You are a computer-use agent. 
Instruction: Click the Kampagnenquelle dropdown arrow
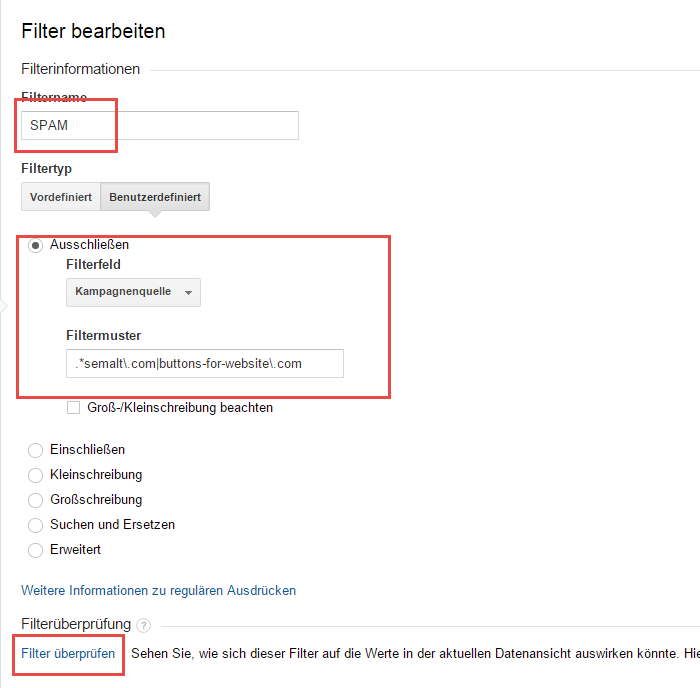188,293
